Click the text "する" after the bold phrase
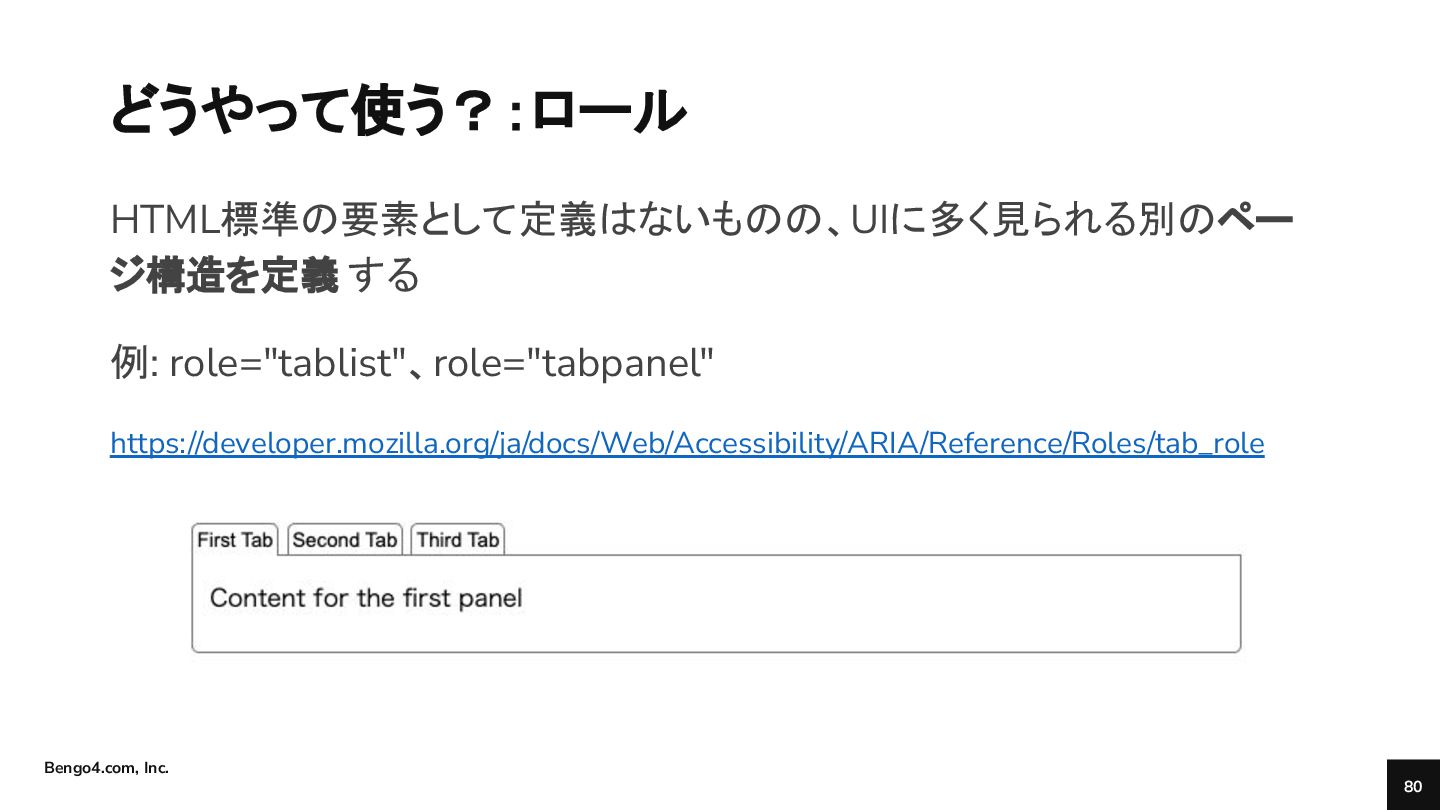1440x810 pixels. coord(386,275)
